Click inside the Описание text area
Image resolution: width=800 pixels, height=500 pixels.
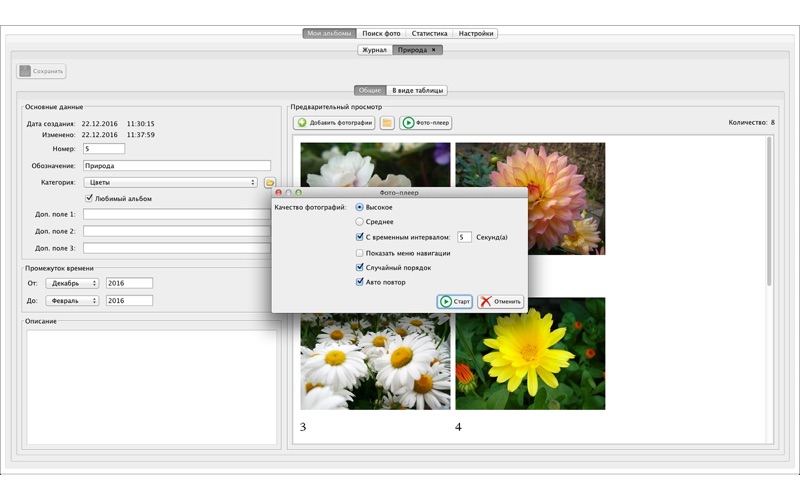pyautogui.click(x=152, y=387)
